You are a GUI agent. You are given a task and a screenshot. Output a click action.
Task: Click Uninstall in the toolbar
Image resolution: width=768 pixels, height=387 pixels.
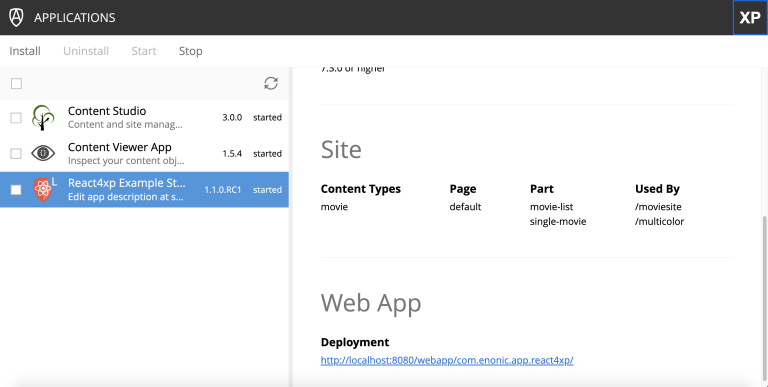[86, 51]
